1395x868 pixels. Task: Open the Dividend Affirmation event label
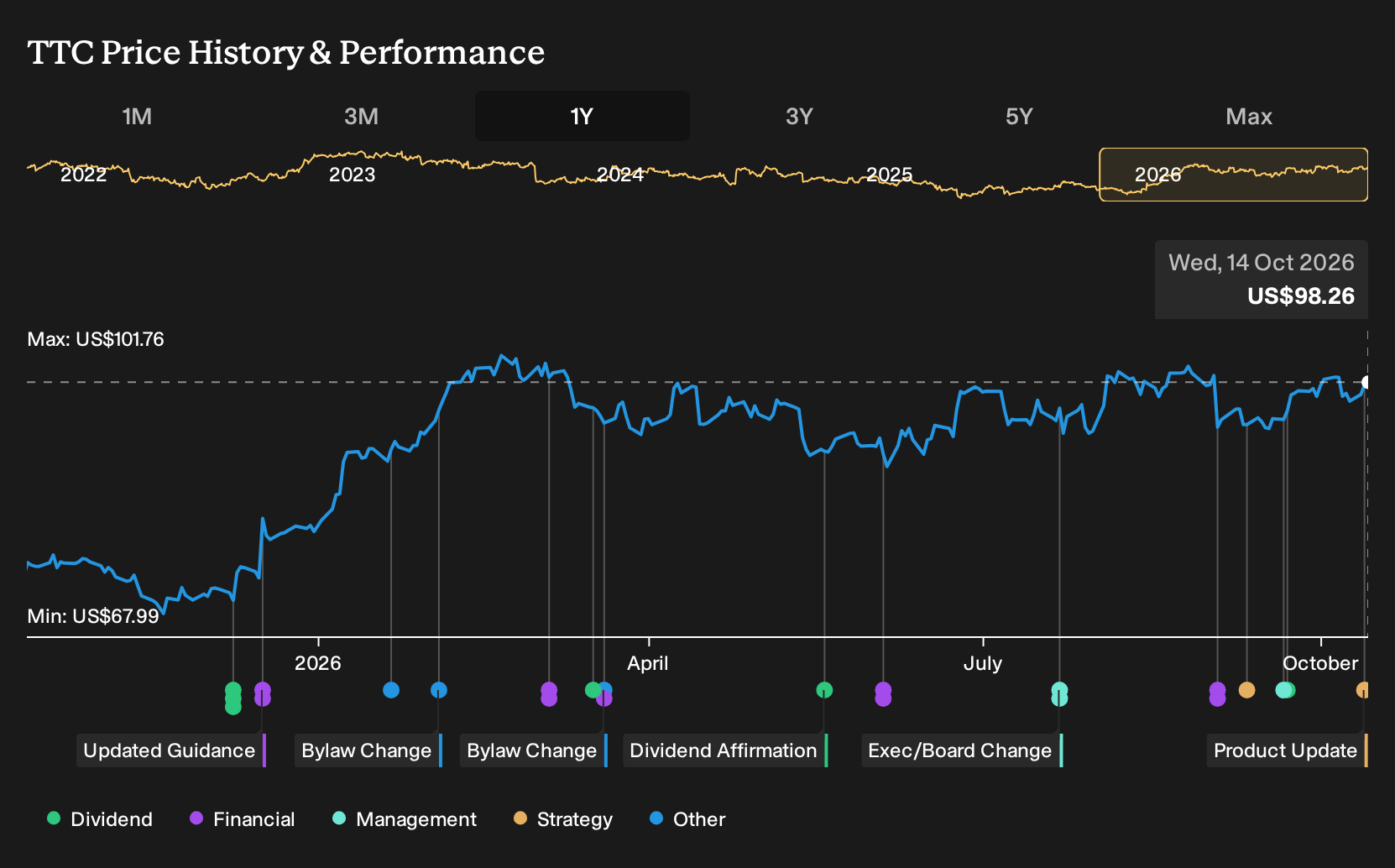[725, 750]
